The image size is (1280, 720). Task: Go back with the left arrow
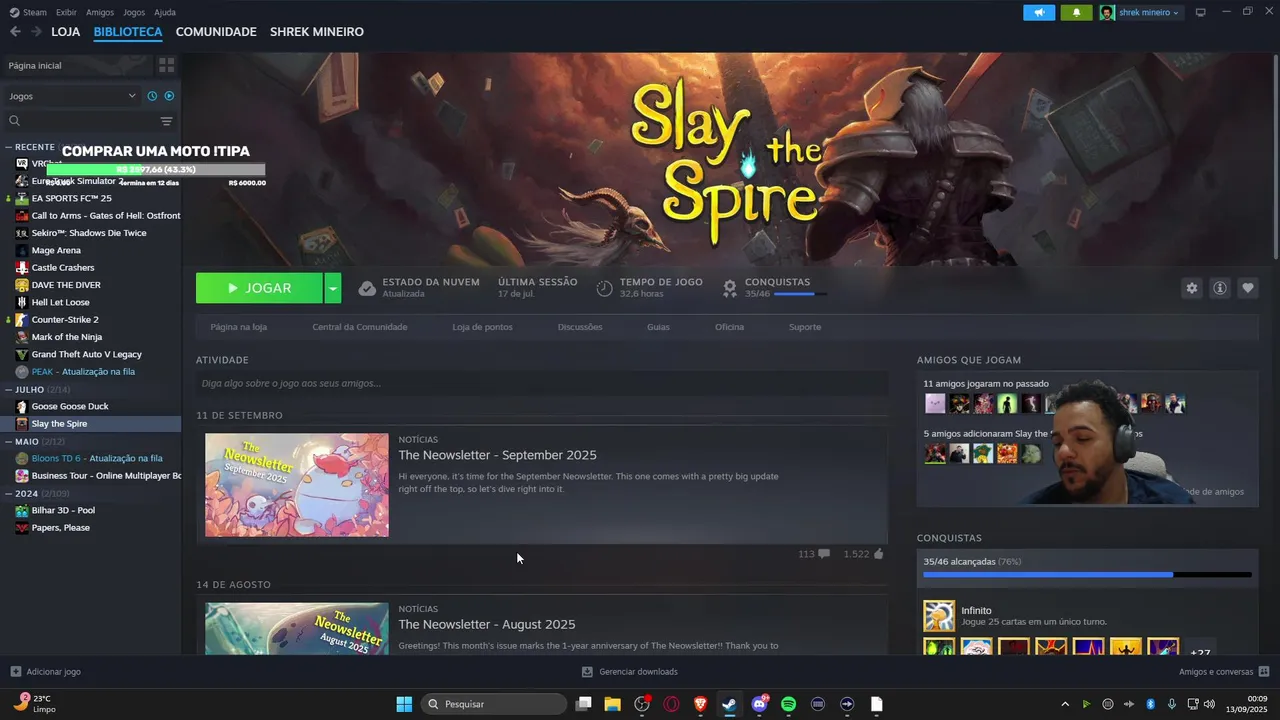[15, 32]
